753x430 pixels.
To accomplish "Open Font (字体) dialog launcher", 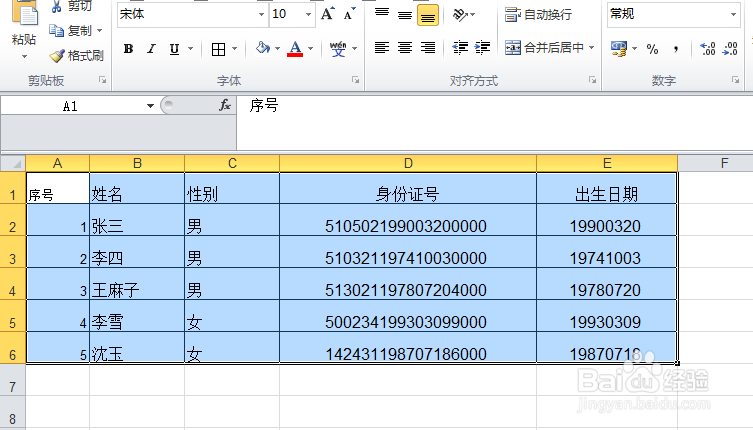I will (355, 80).
